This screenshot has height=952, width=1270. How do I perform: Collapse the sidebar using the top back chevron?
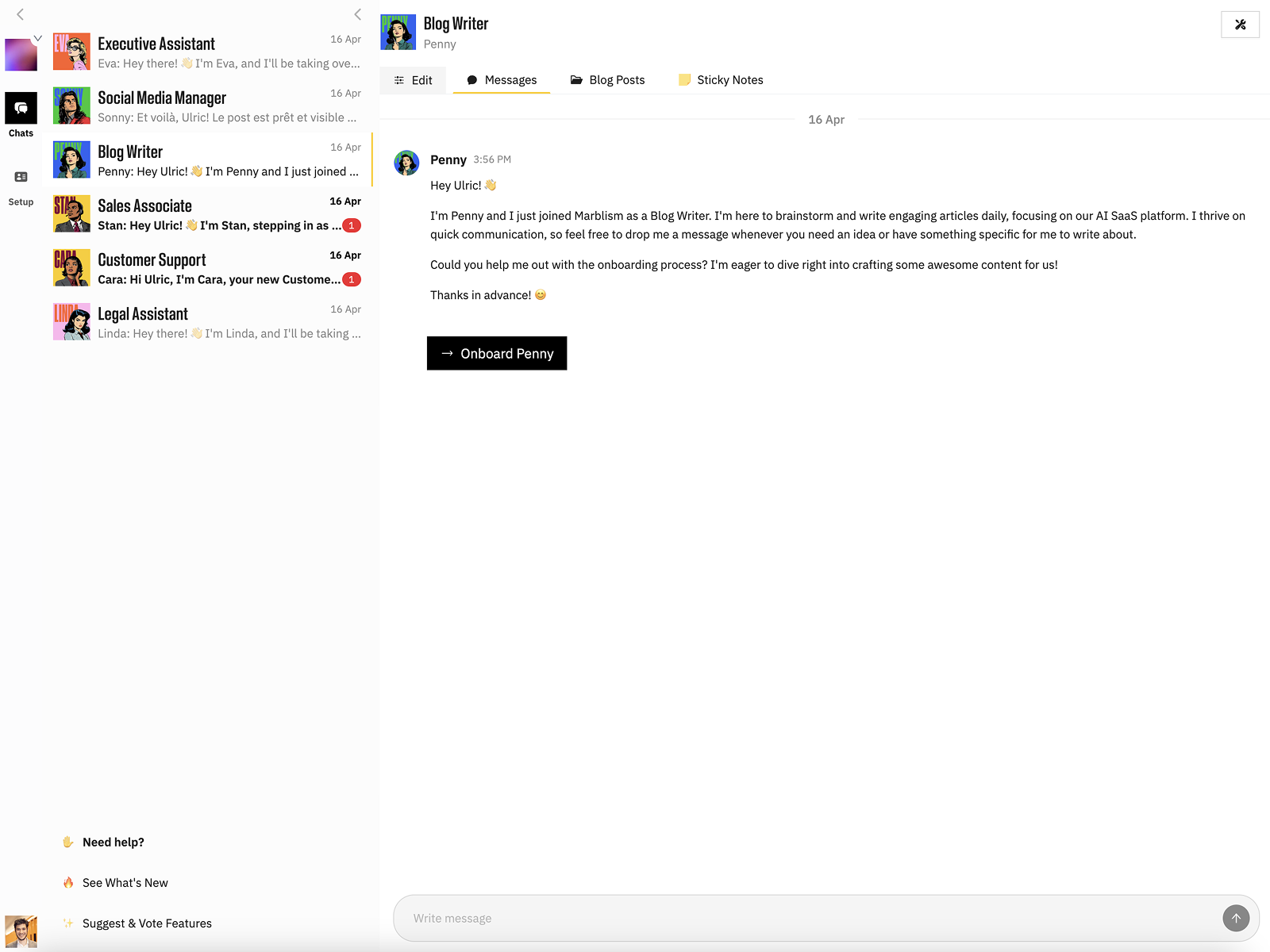[x=19, y=13]
